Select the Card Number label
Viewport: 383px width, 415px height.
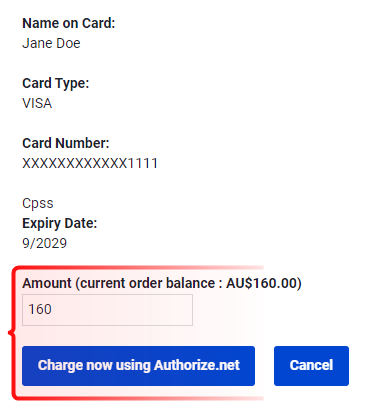66,143
